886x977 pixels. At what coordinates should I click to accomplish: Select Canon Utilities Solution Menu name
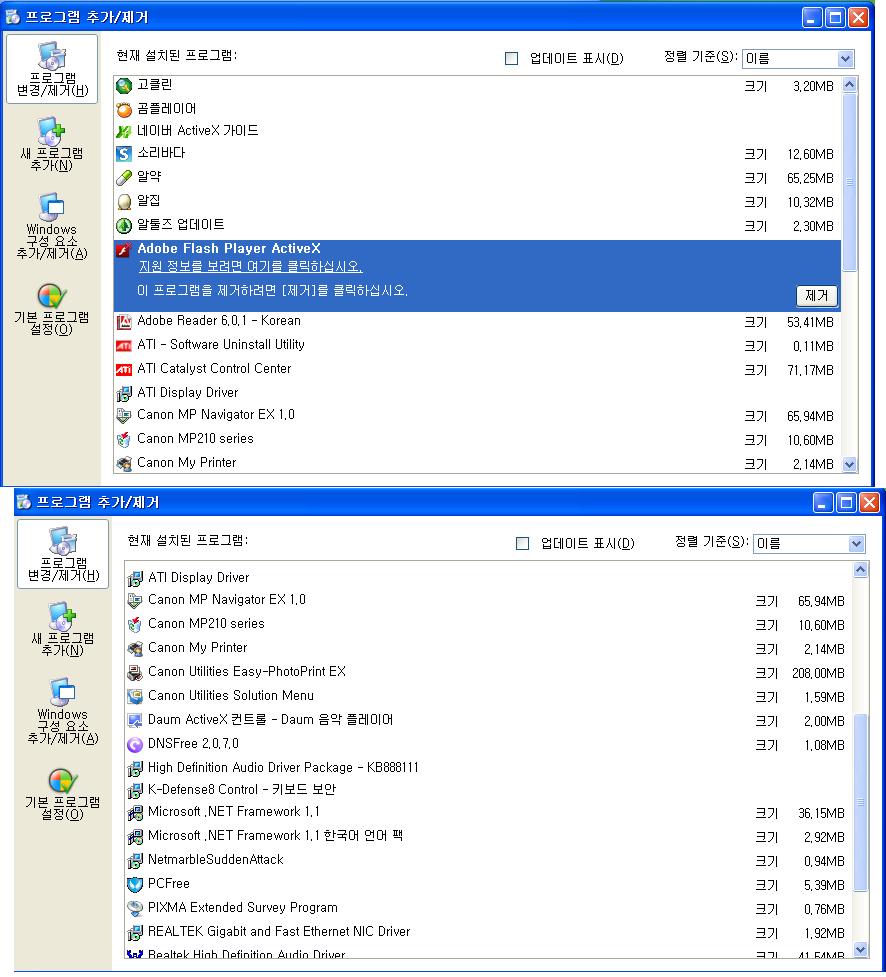(x=231, y=695)
